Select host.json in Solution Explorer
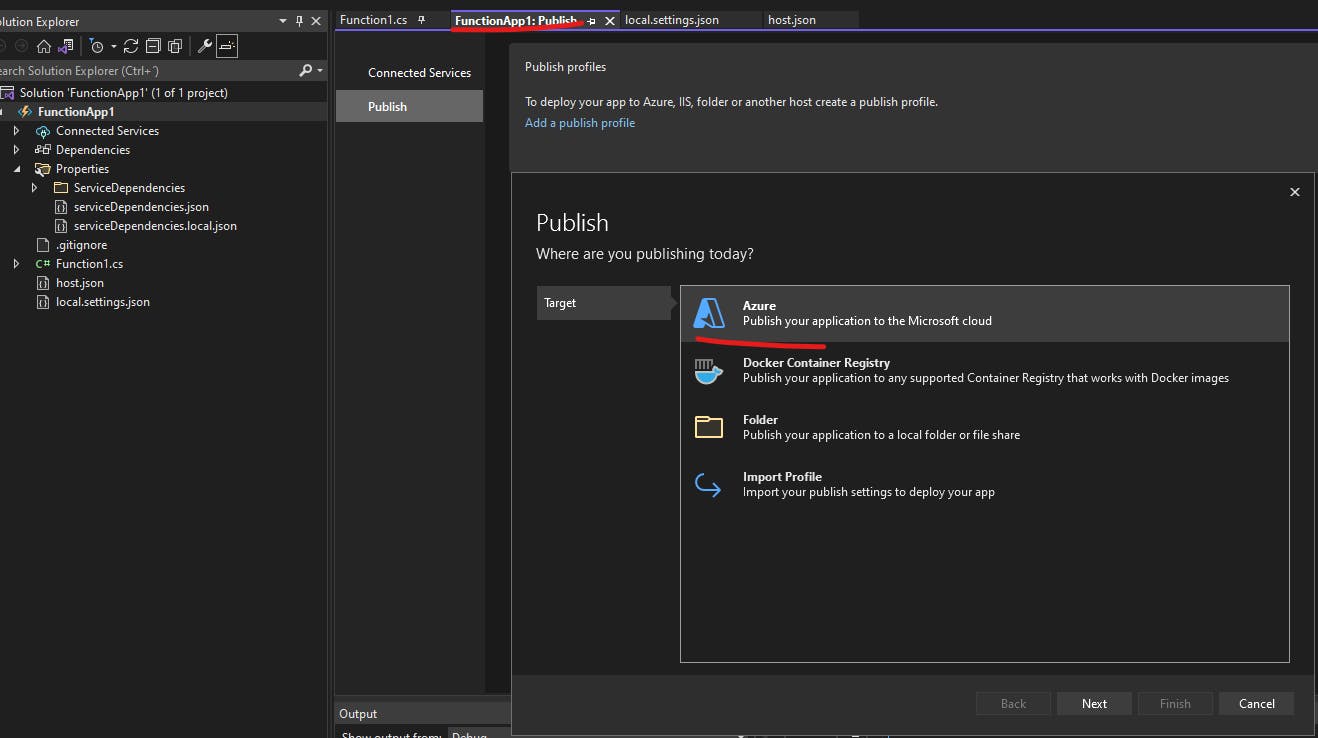 [x=80, y=282]
